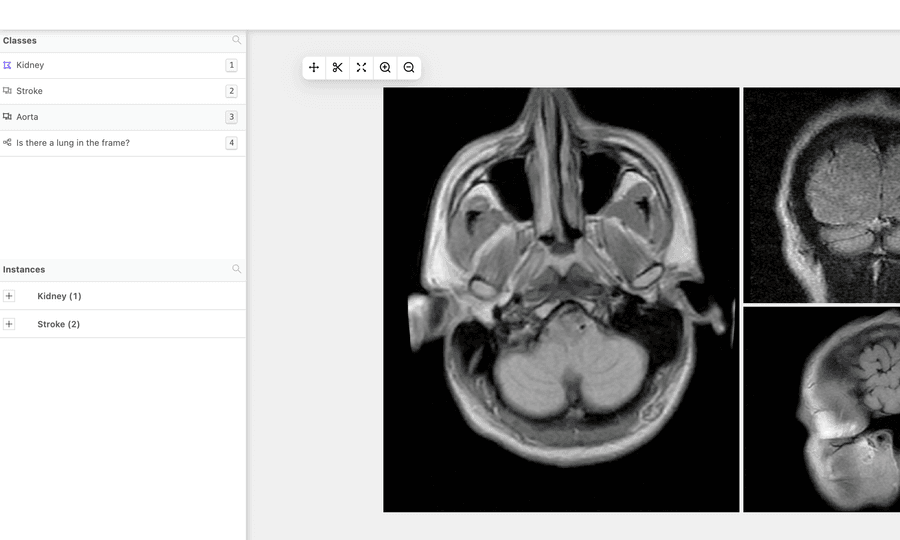Select the Kidney class

click(x=123, y=65)
